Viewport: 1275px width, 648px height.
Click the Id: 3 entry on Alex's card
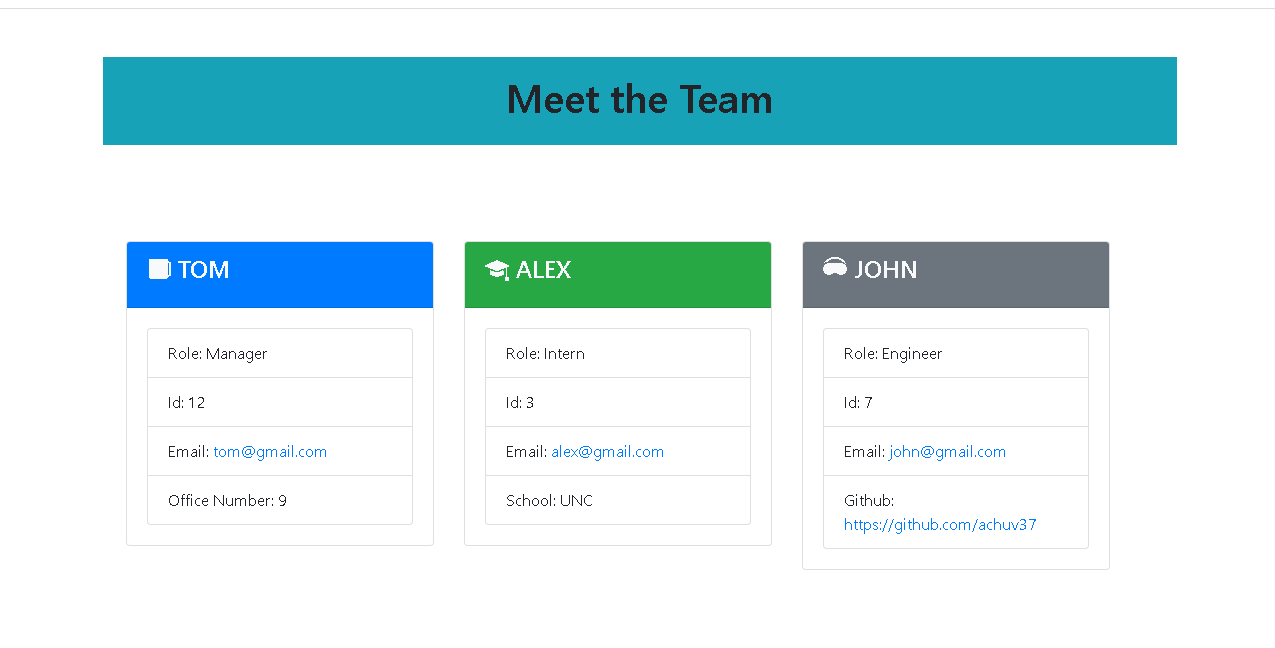[617, 402]
